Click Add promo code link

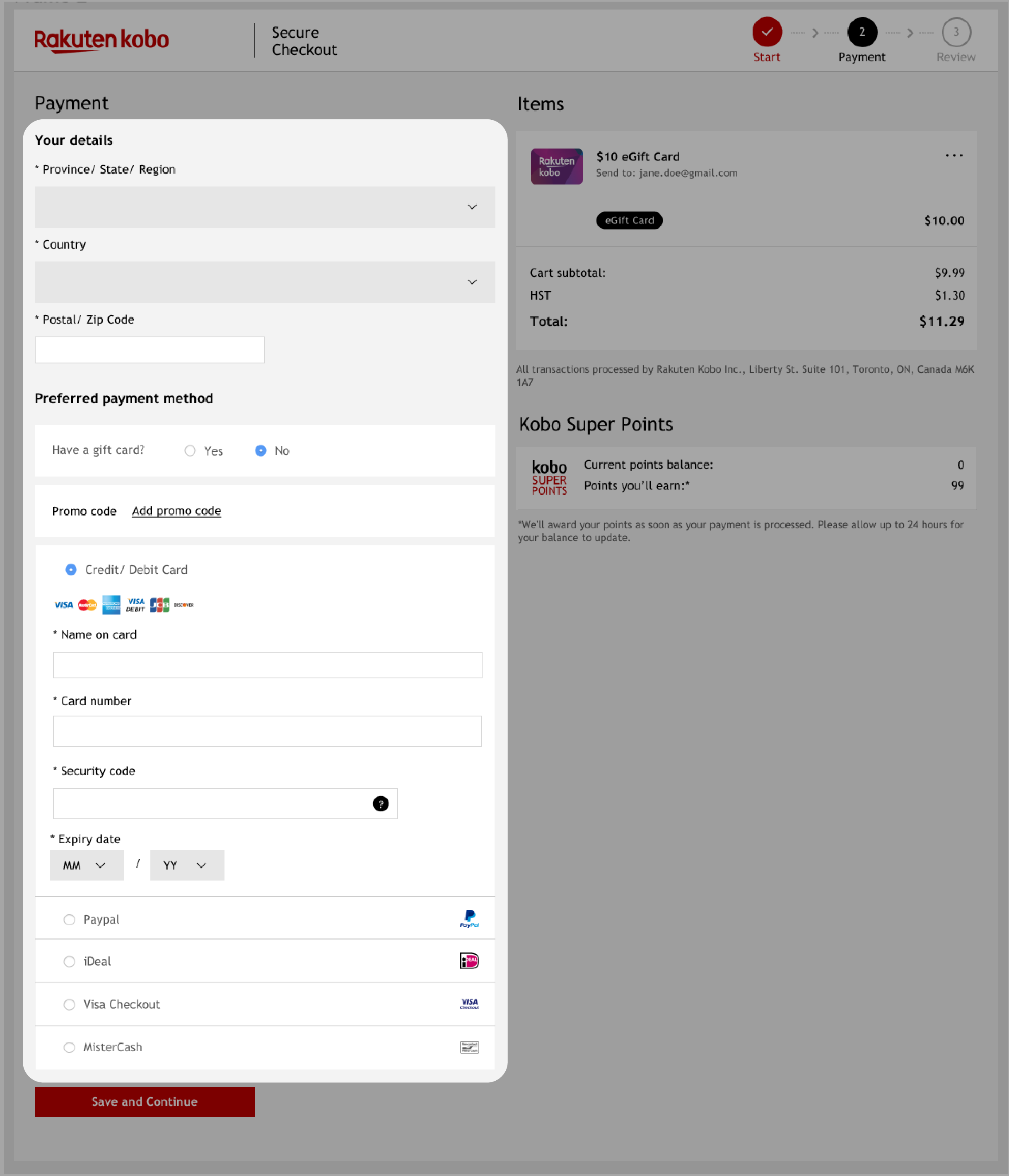click(x=176, y=510)
